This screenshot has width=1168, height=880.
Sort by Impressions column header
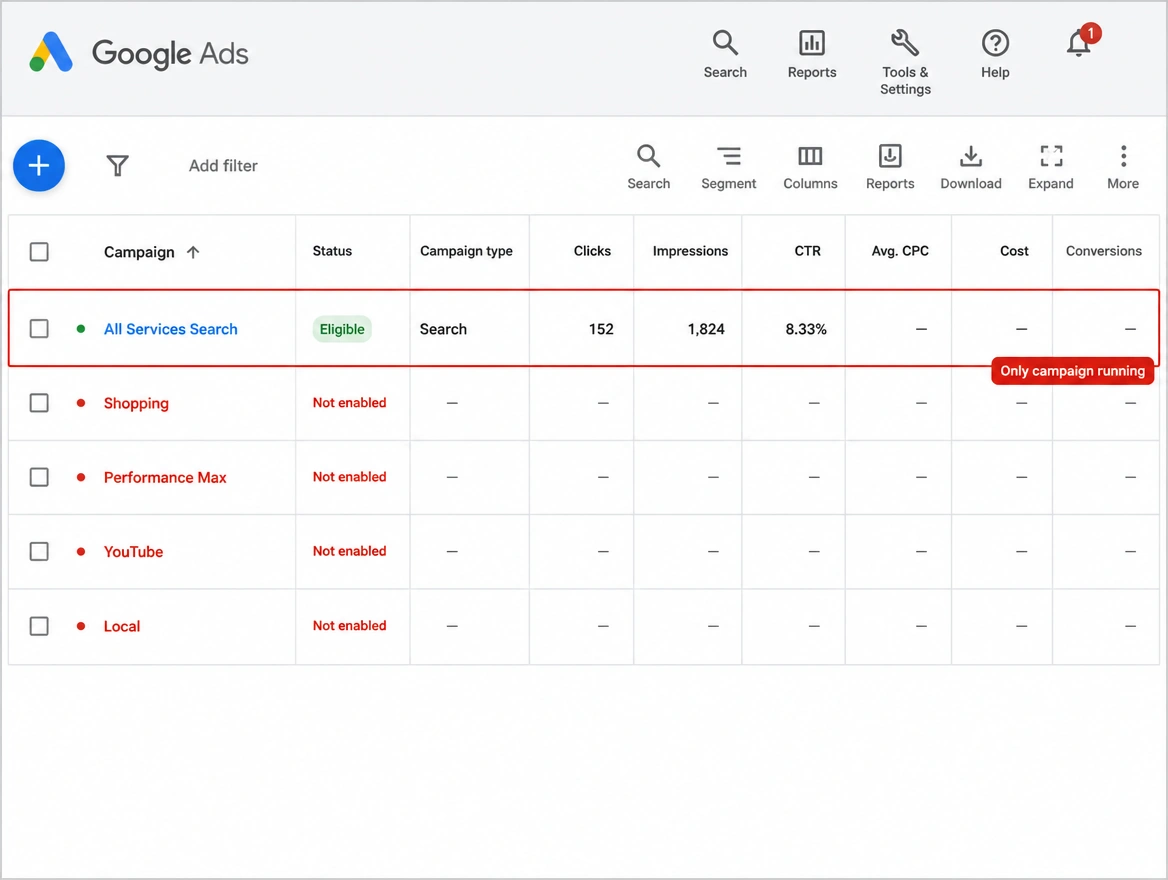691,251
